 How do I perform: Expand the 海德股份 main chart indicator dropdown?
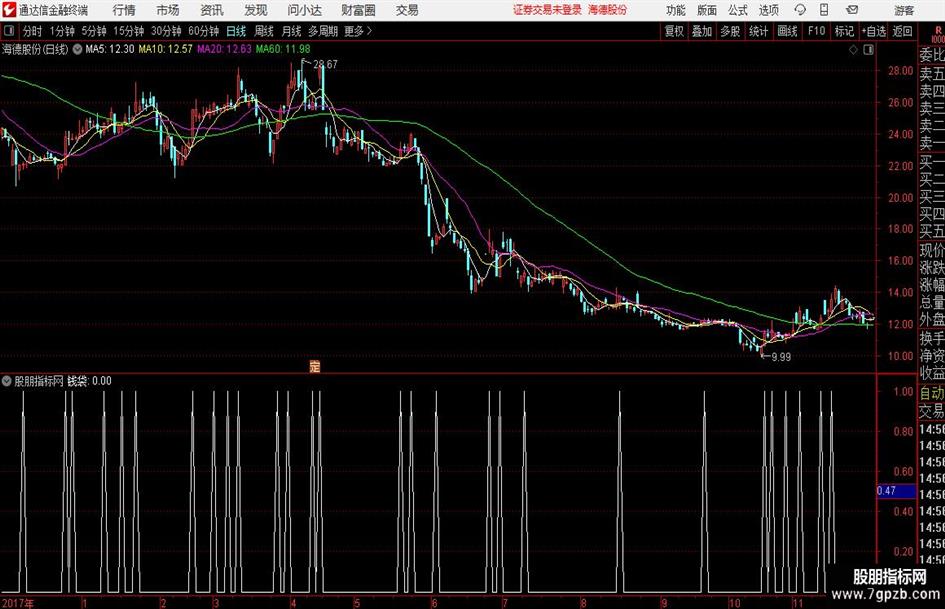(x=78, y=49)
